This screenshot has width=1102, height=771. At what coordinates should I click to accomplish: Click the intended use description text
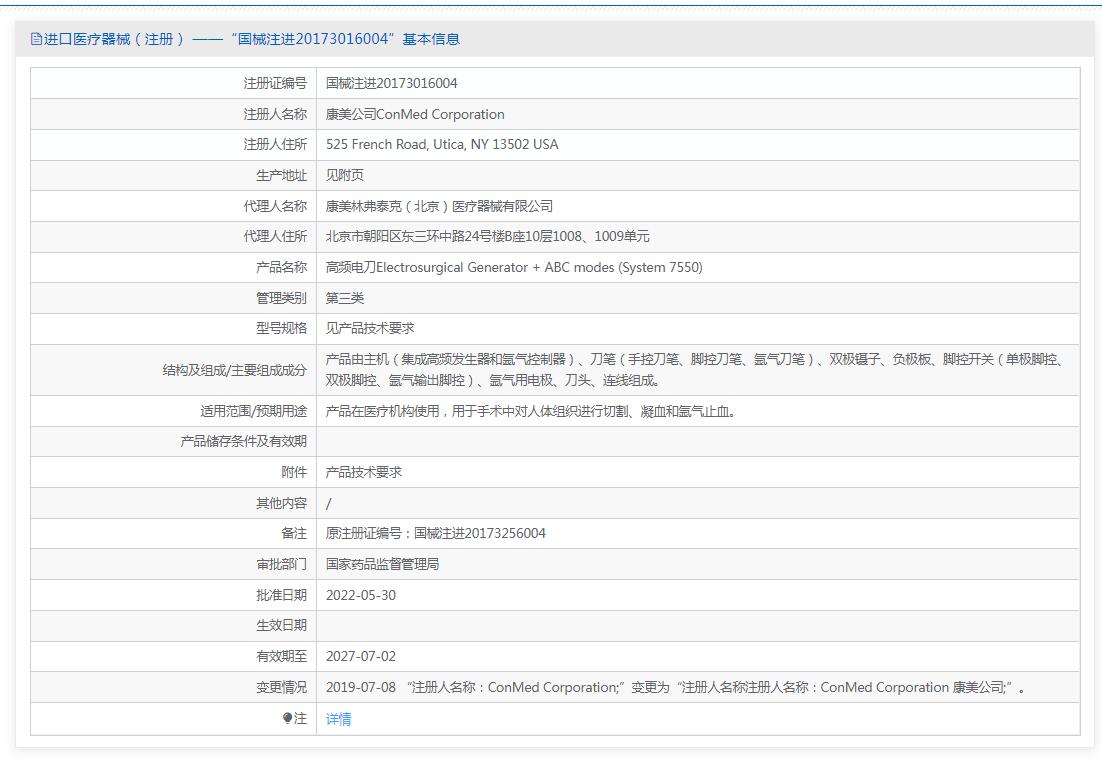coord(530,411)
